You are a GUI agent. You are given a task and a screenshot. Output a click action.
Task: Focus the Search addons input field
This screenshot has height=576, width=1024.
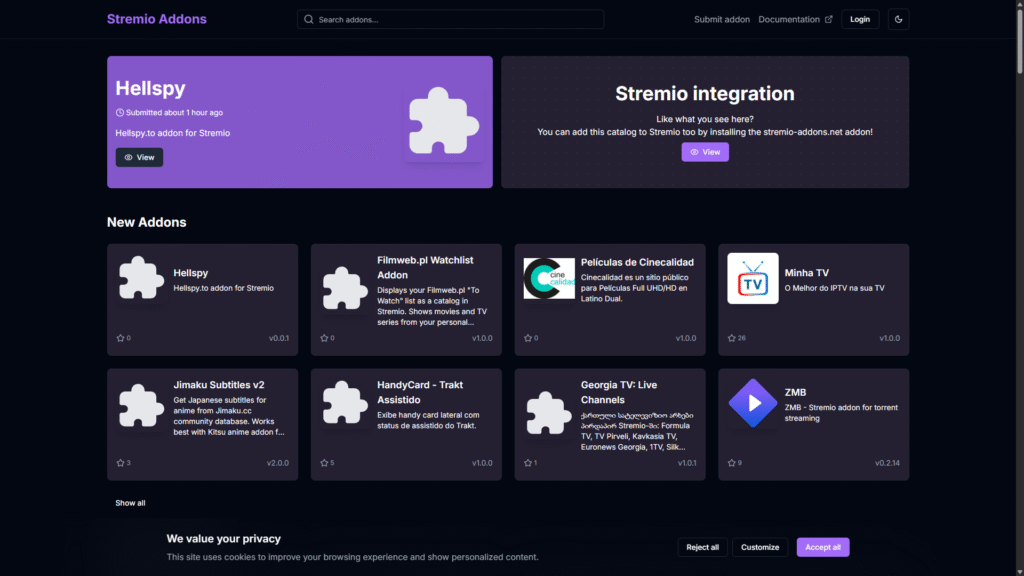450,20
